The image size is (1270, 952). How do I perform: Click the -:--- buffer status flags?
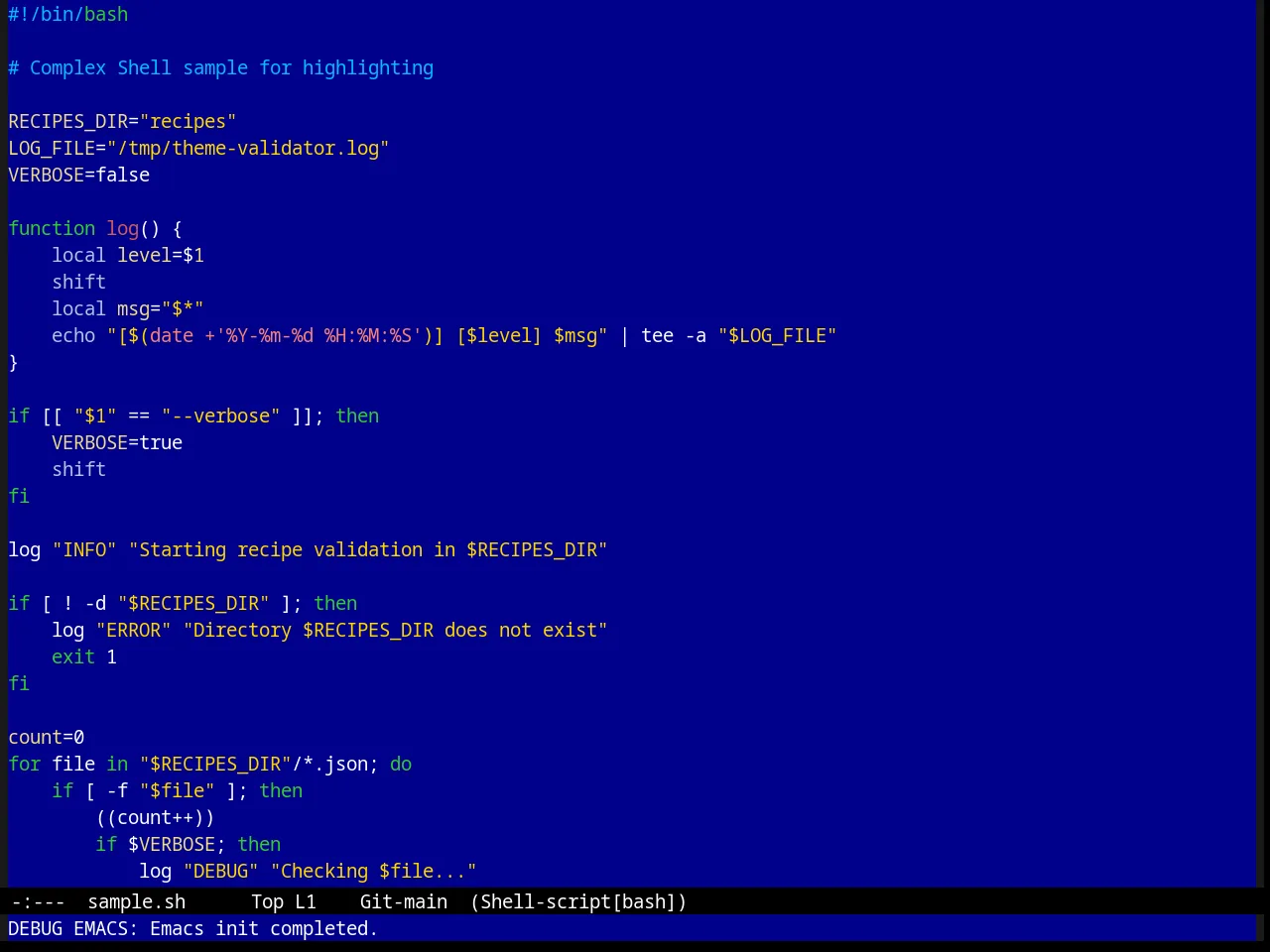pyautogui.click(x=38, y=901)
